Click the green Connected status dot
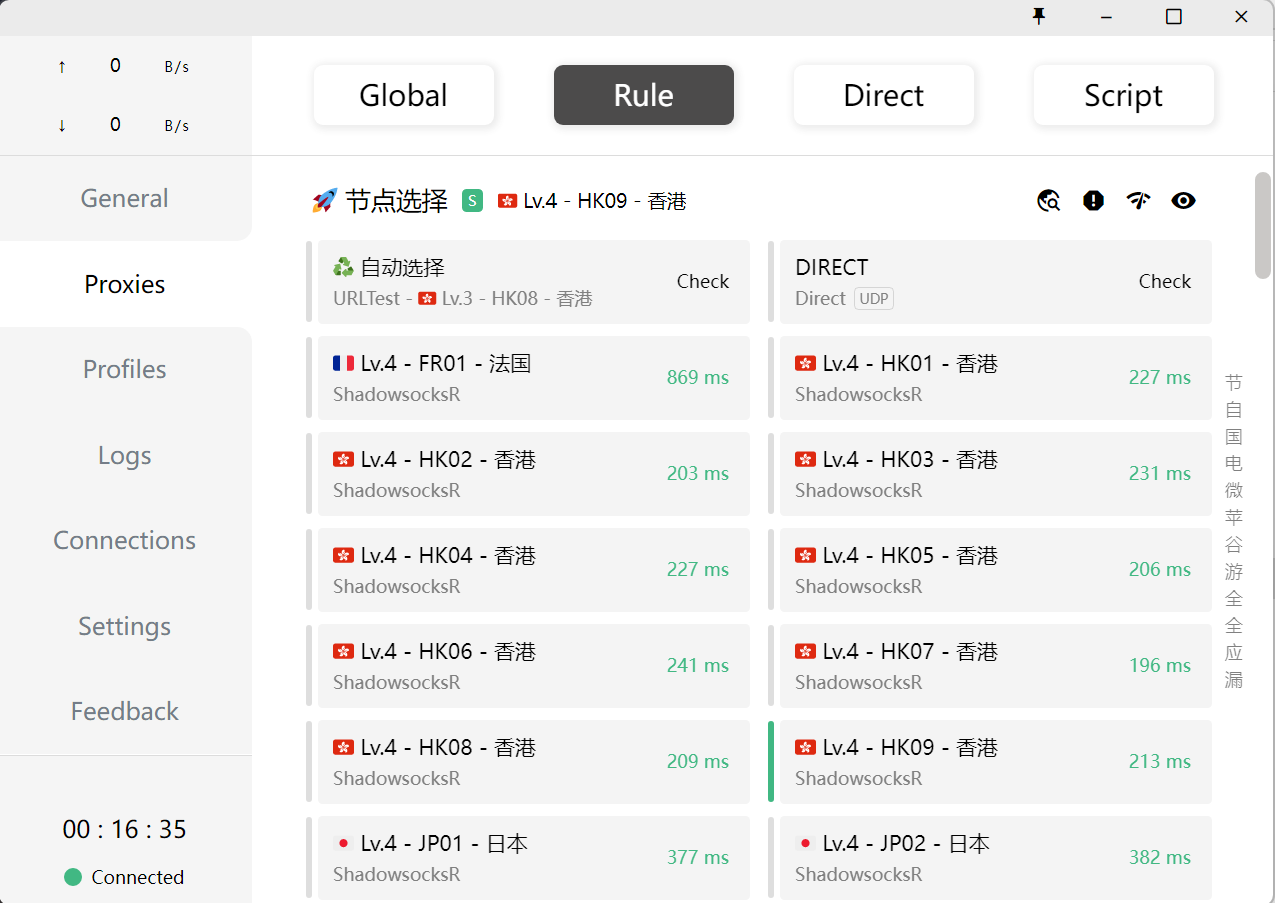 point(73,877)
